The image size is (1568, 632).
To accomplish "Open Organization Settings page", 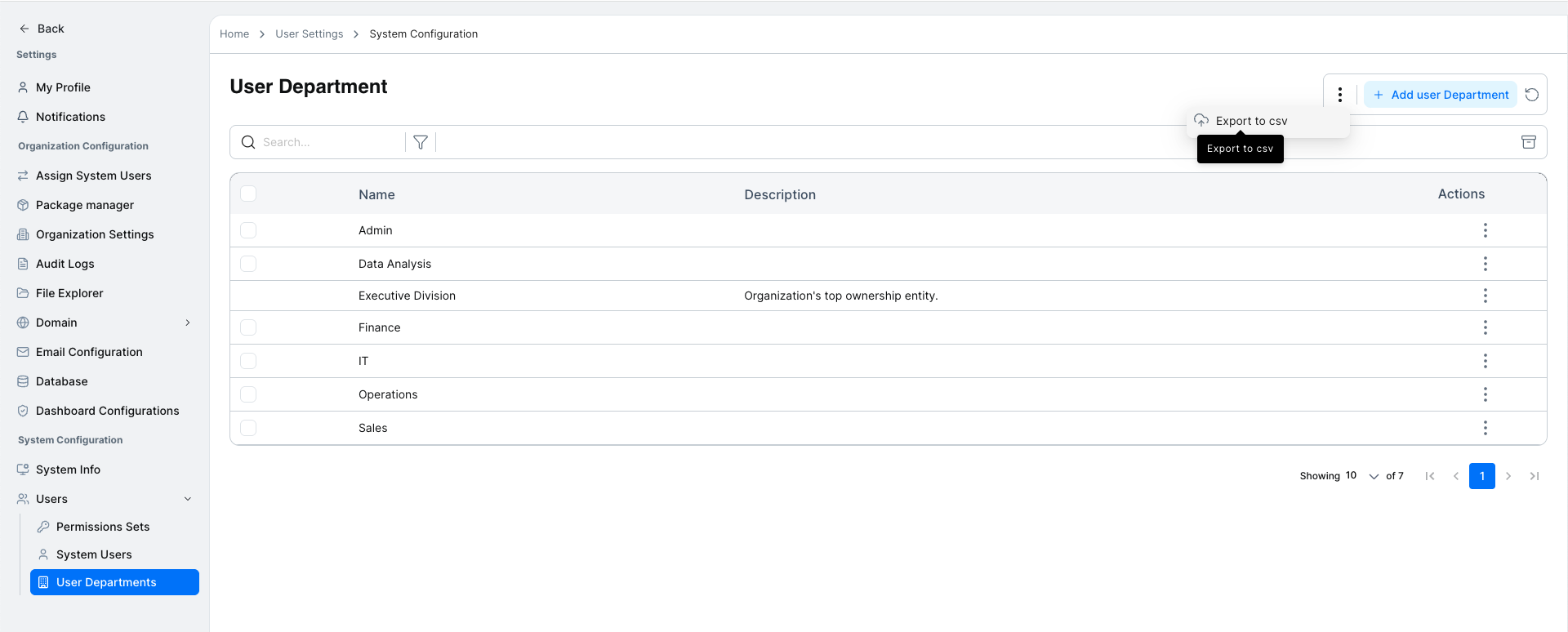I will pyautogui.click(x=95, y=234).
